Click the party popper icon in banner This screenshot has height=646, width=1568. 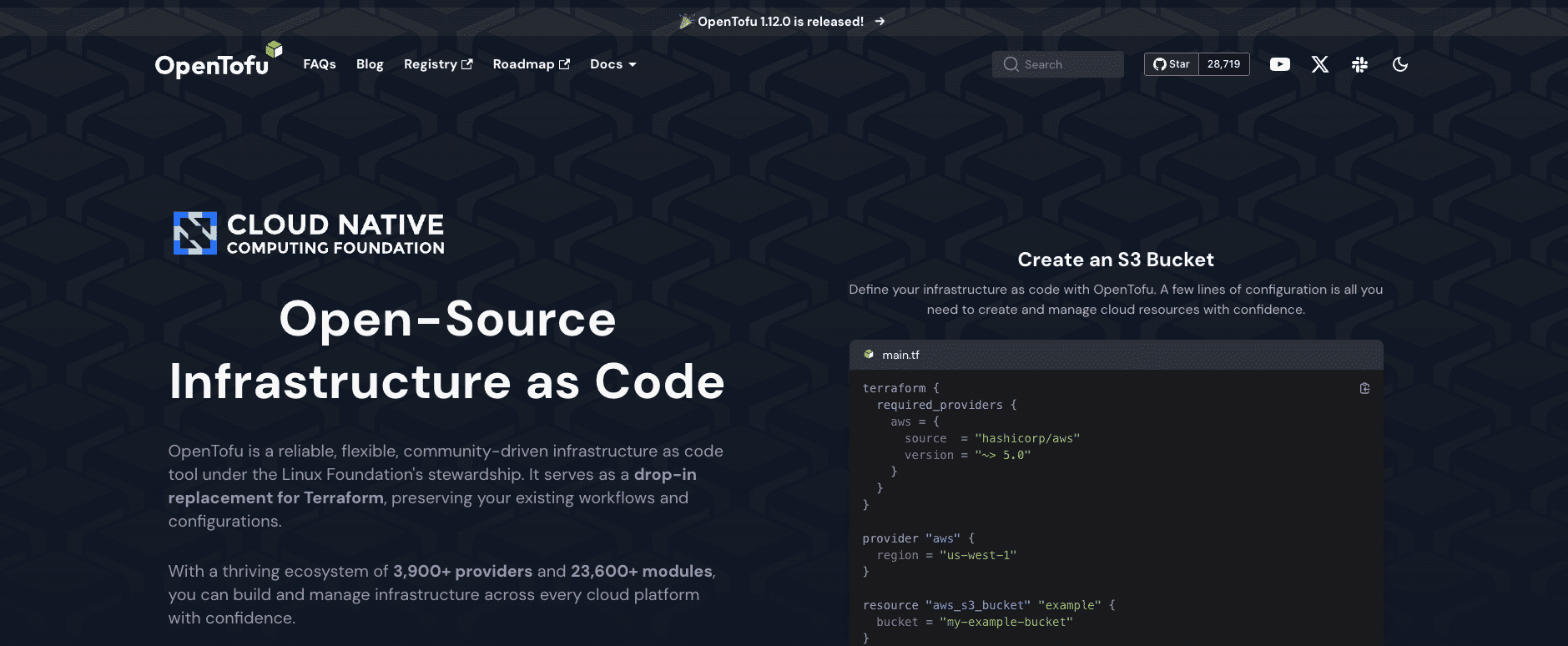click(x=687, y=22)
